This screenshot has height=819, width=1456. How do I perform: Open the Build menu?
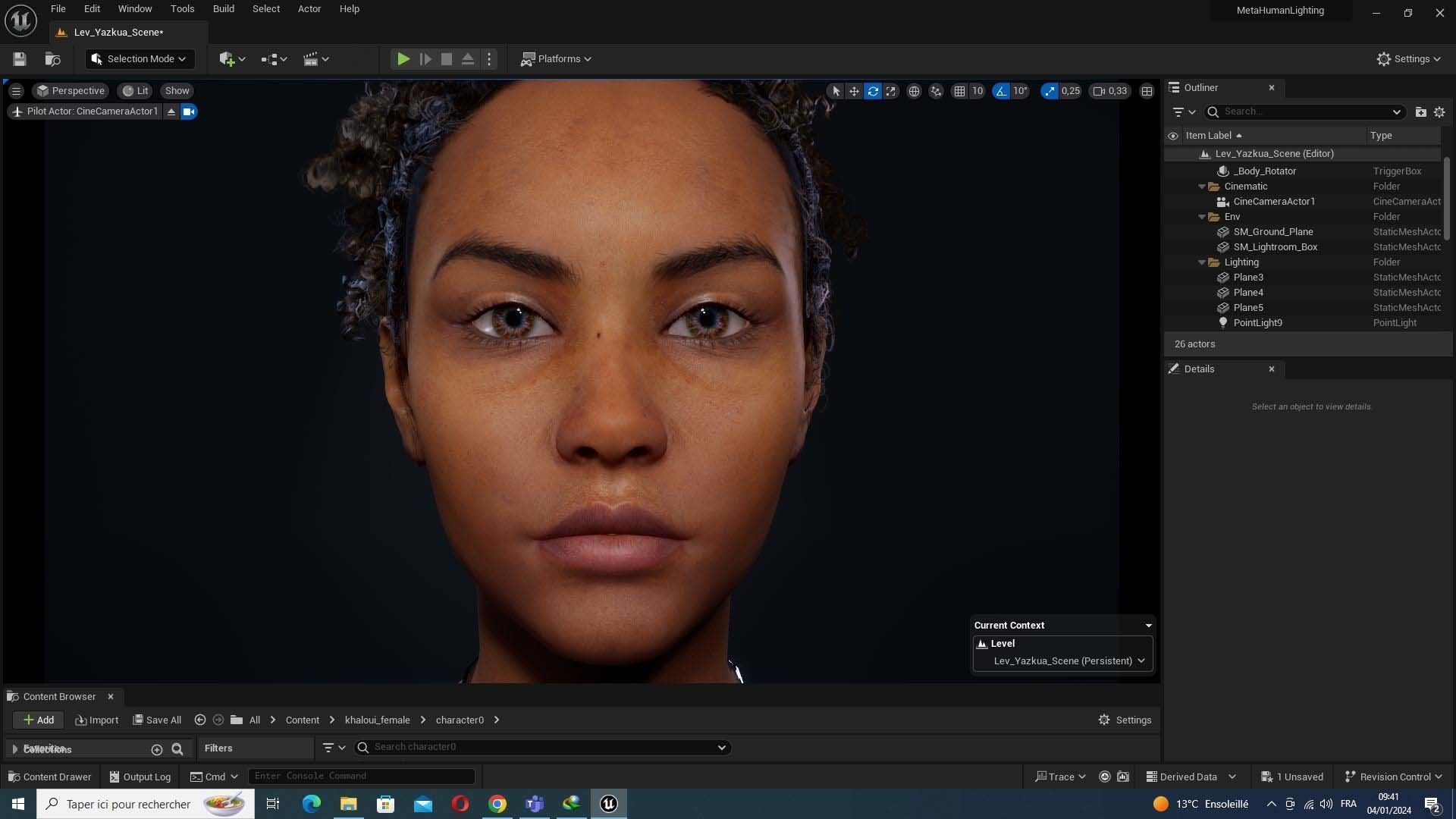coord(223,9)
